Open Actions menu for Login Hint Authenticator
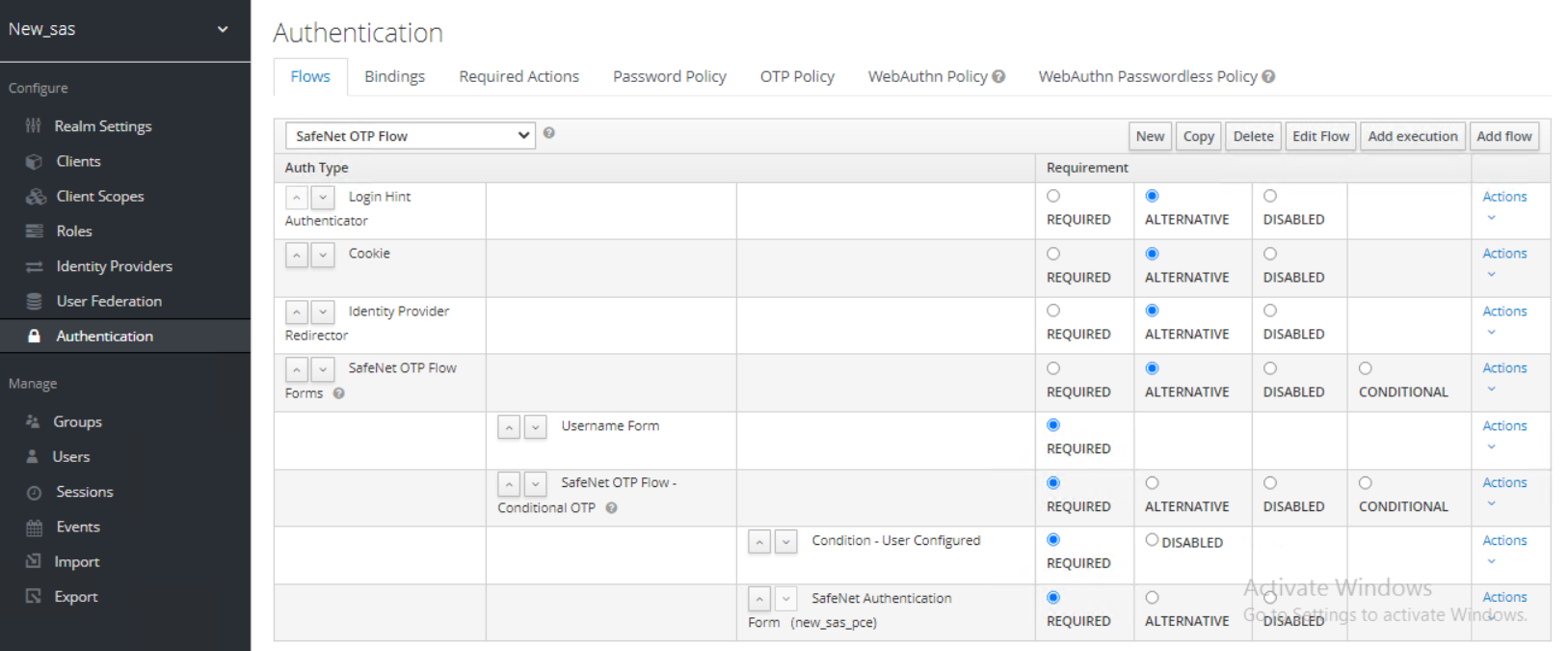The image size is (1568, 651). coord(1504,204)
